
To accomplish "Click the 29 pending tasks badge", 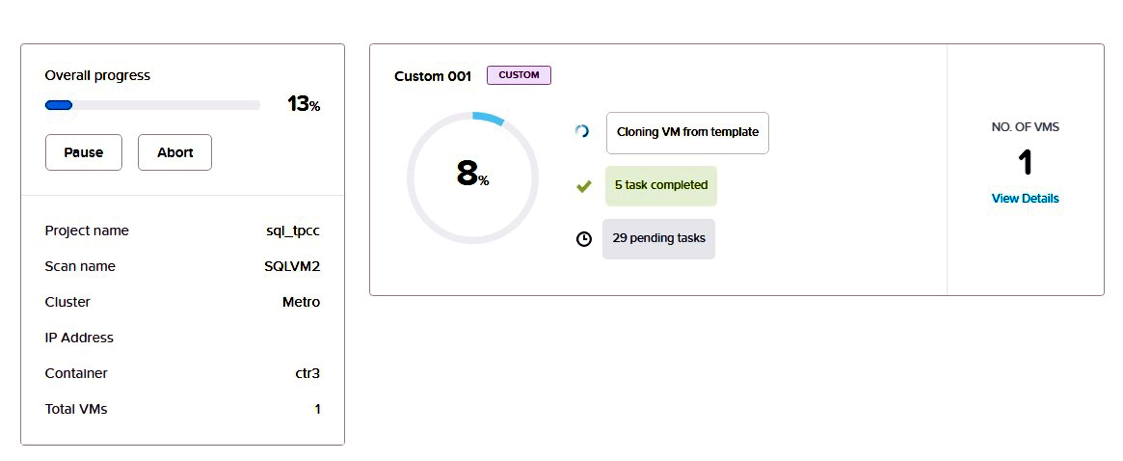I will [658, 238].
